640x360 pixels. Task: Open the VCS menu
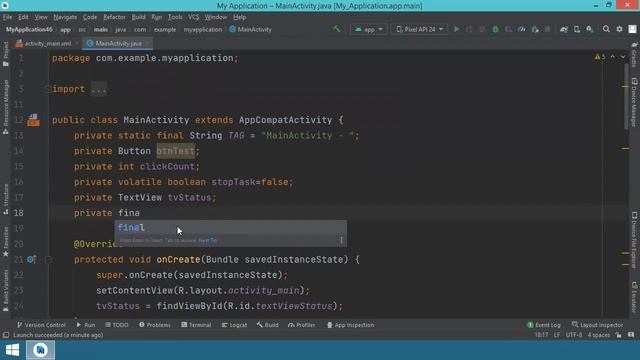point(193,17)
